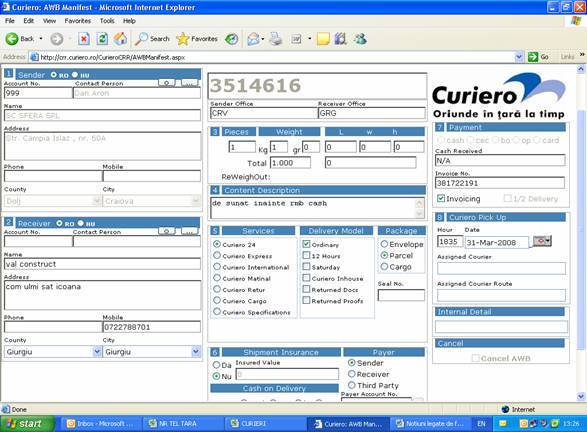This screenshot has width=587, height=432.
Task: Click the Back navigation arrow icon
Action: click(x=12, y=39)
